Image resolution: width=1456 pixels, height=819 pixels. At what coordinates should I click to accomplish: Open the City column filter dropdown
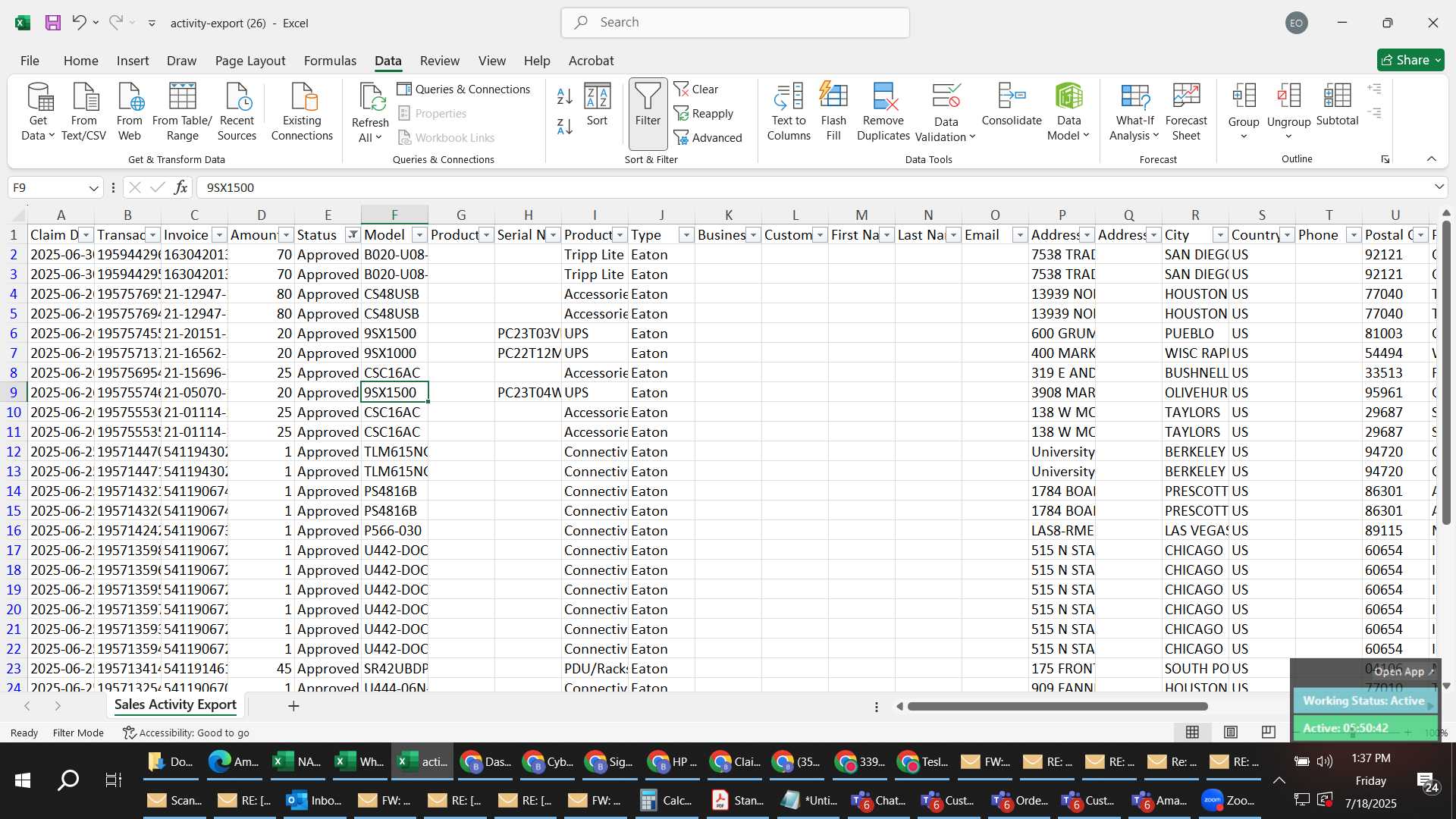tap(1220, 235)
